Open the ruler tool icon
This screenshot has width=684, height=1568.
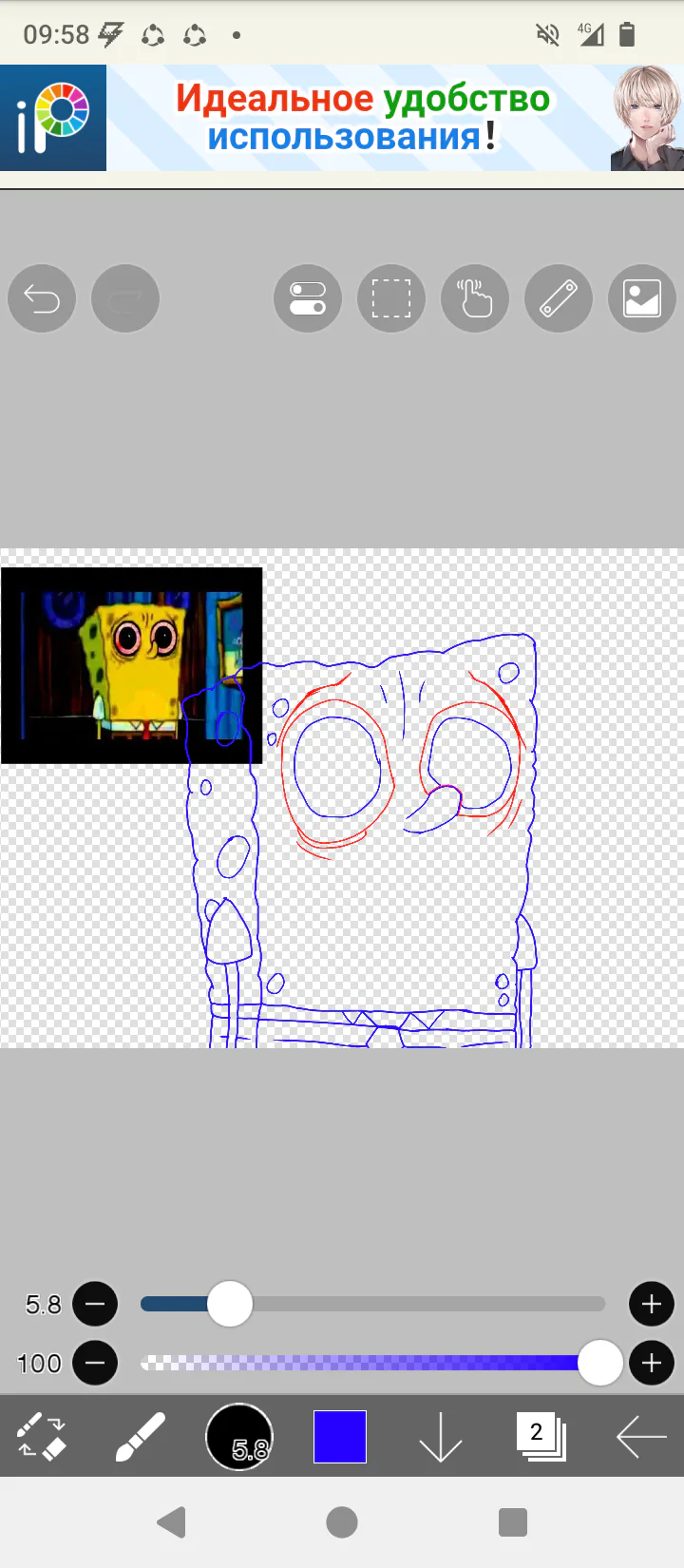click(559, 298)
